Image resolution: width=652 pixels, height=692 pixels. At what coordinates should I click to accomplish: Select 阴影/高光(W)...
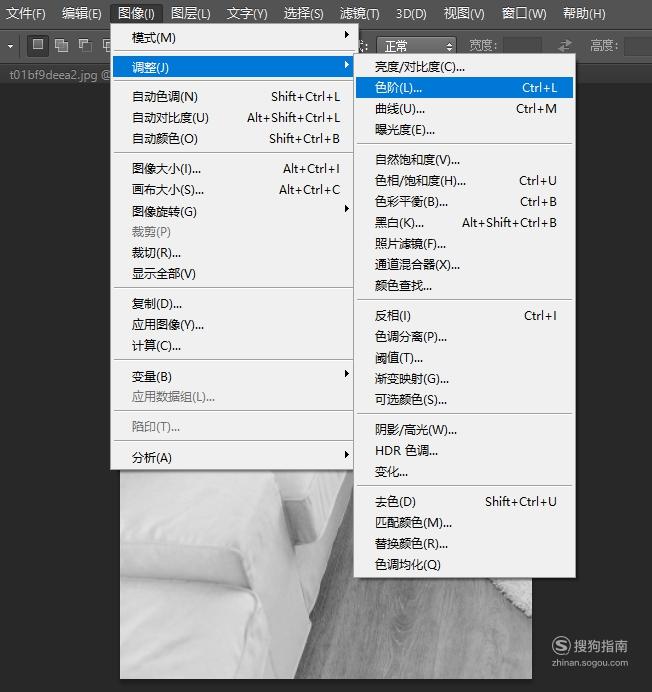464,429
